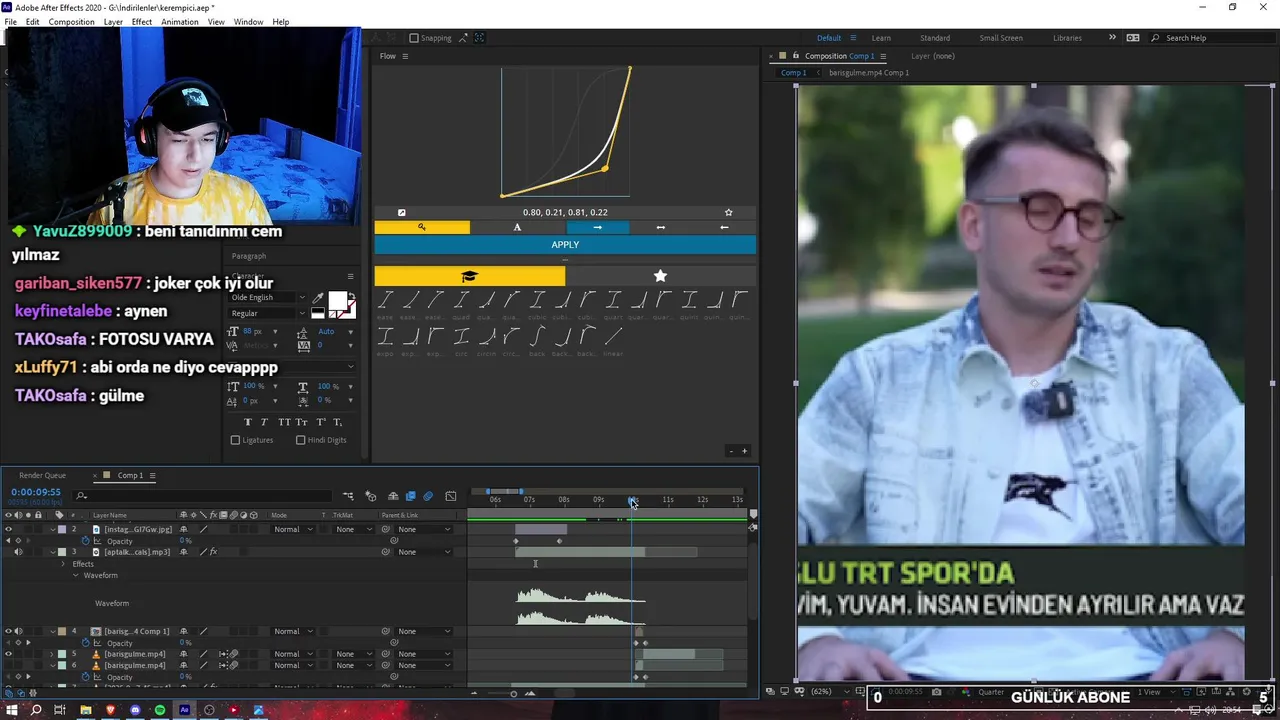This screenshot has height=720, width=1280.
Task: Open Regular font style dropdown
Action: tap(302, 313)
